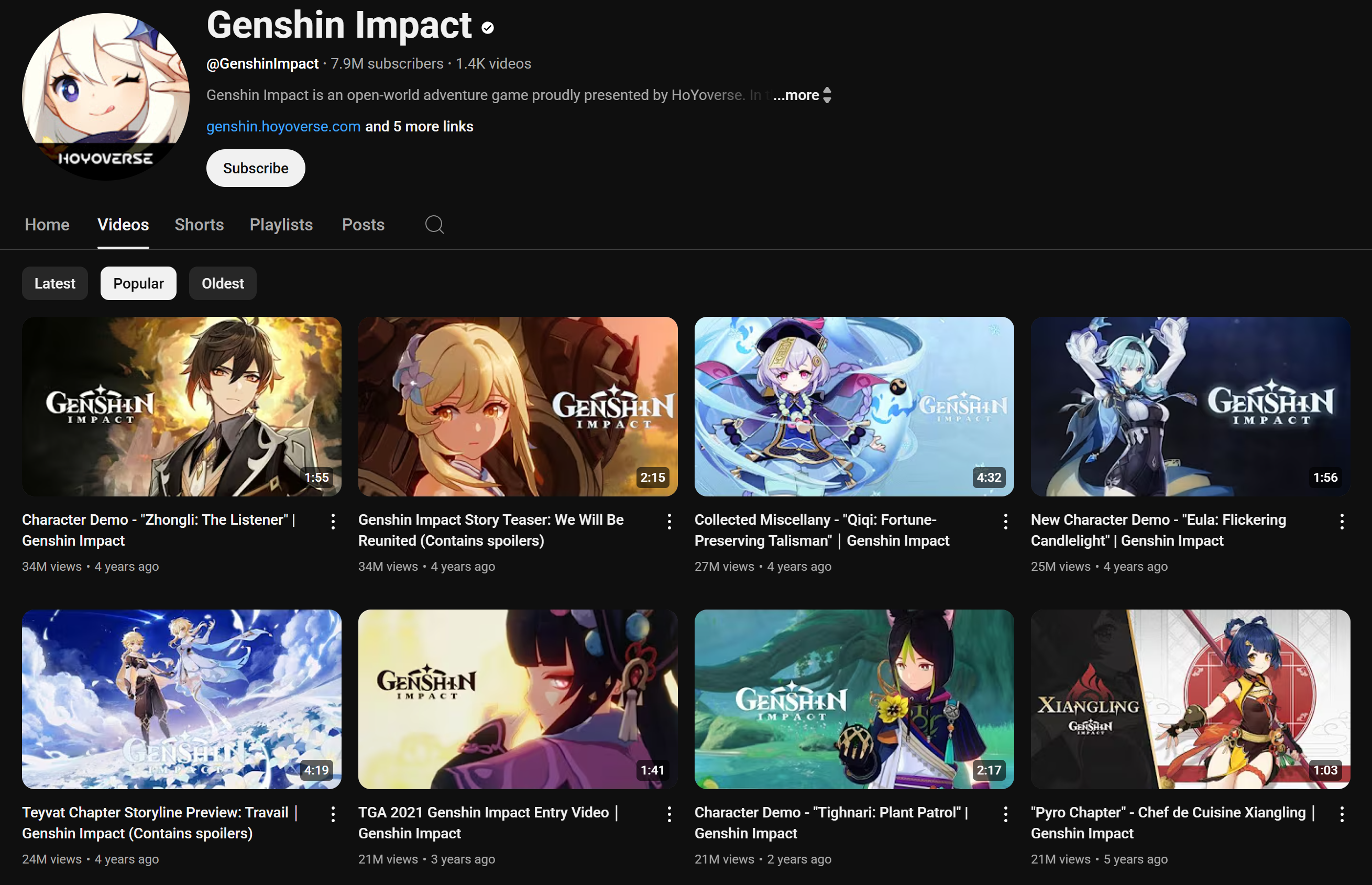Play the Travail thumbnail with 4:19 duration

point(182,700)
